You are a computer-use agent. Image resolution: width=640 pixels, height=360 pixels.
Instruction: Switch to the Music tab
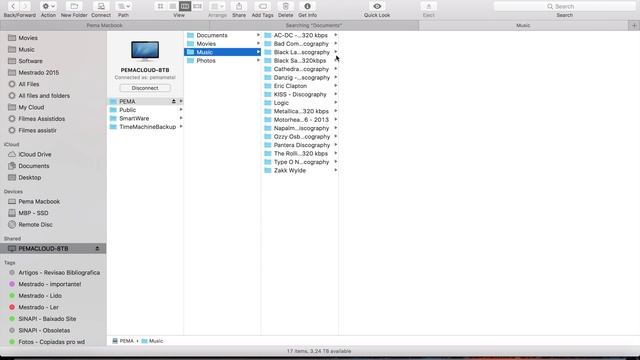point(523,25)
